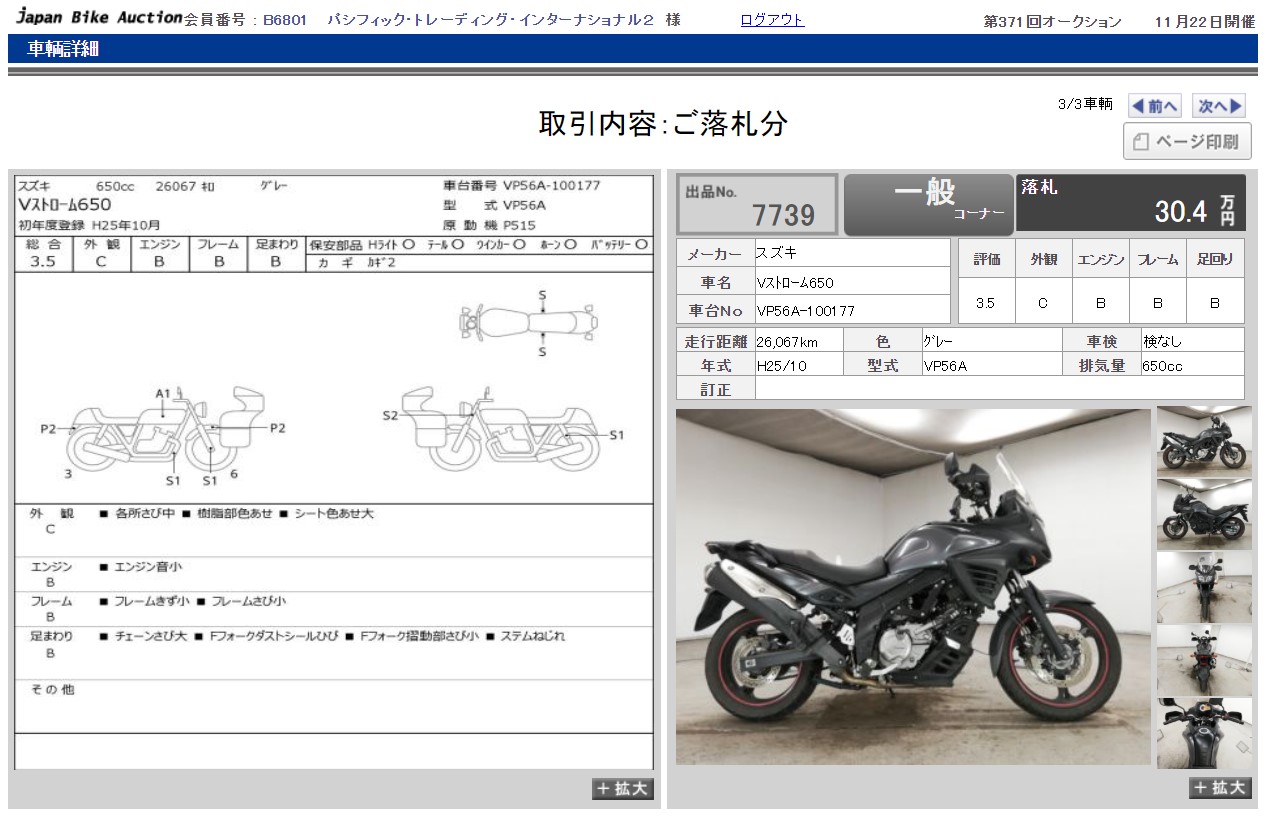The image size is (1268, 825).
Task: Click the Japan Bike Auction logo
Action: pyautogui.click(x=99, y=18)
